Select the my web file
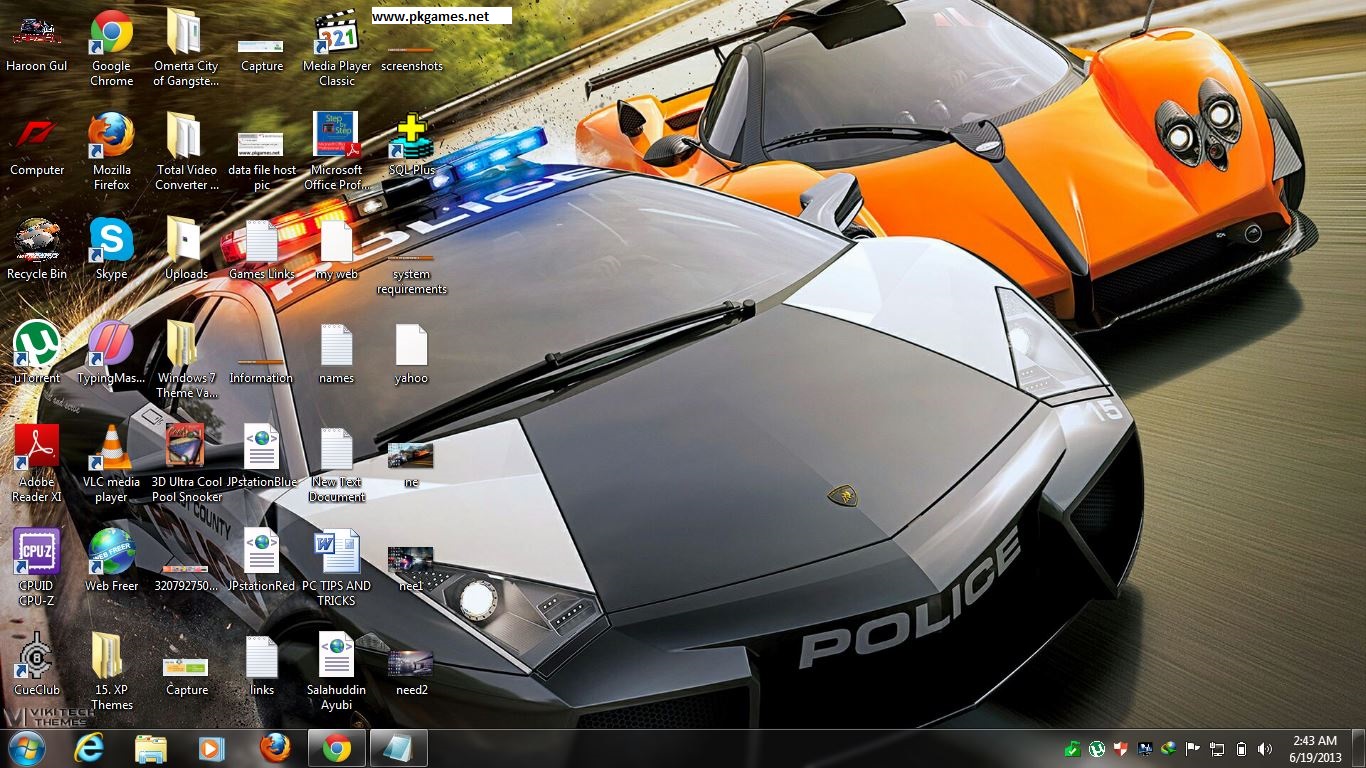The image size is (1366, 768). (337, 250)
